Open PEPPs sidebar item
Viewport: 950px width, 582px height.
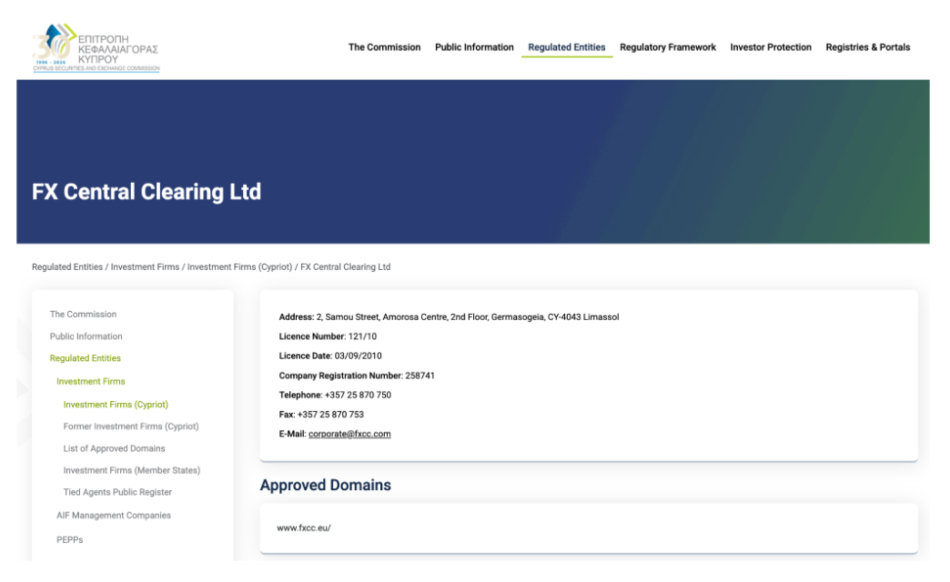[x=70, y=540]
